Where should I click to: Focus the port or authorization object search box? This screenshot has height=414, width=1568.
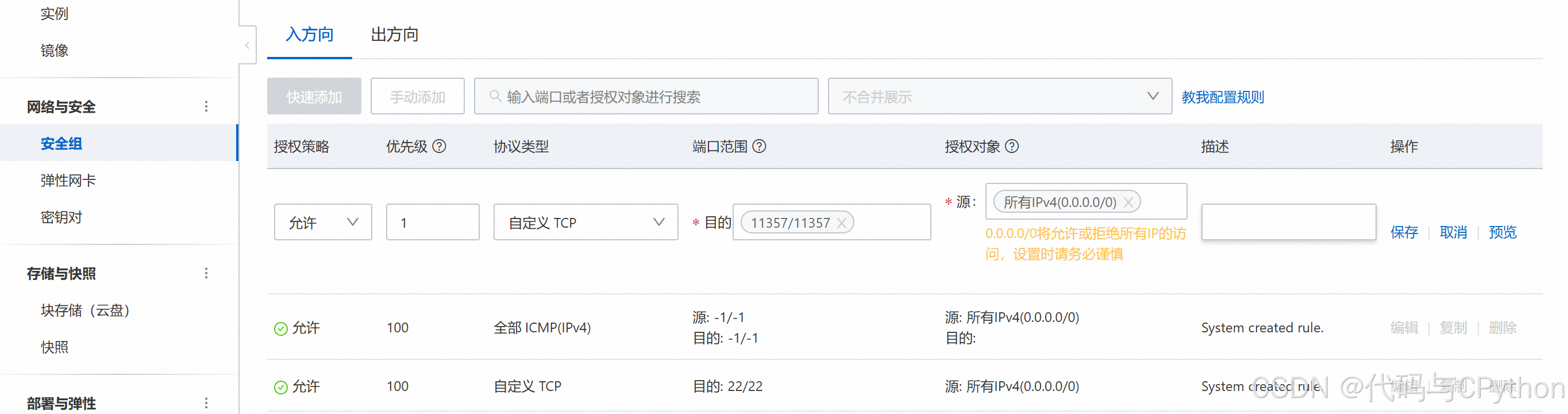[x=646, y=96]
